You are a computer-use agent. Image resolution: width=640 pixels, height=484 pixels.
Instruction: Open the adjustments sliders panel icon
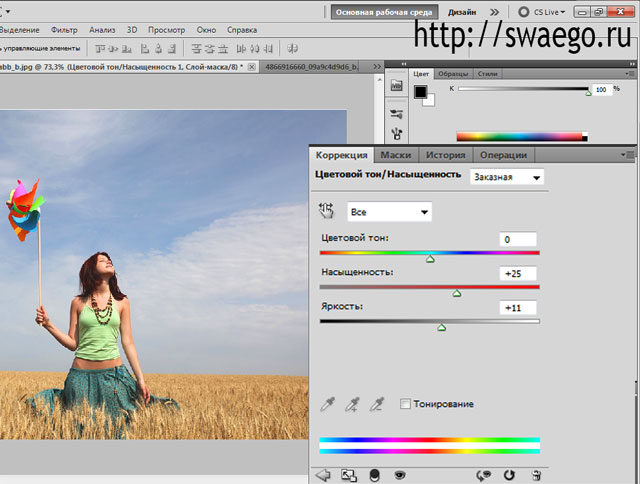tap(396, 114)
